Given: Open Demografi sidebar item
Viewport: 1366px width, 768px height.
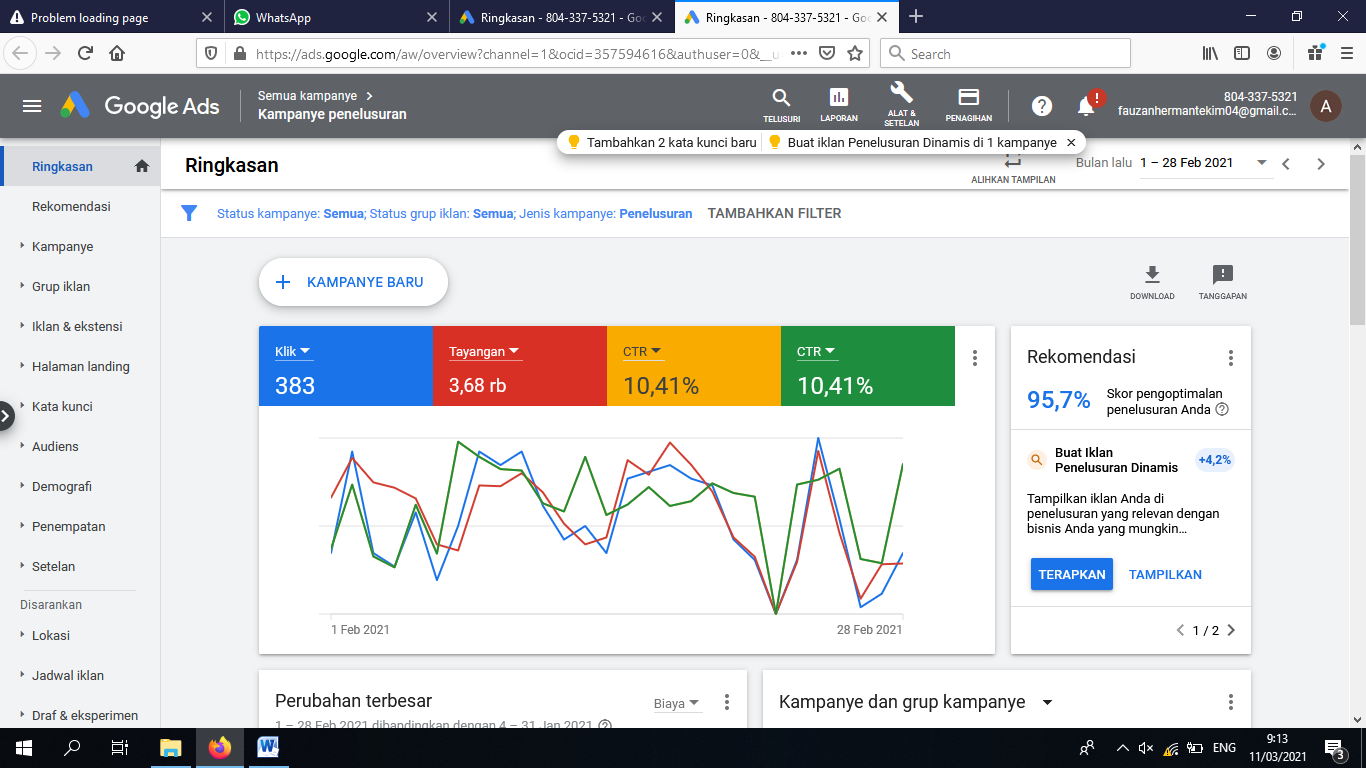Looking at the screenshot, I should (80, 486).
